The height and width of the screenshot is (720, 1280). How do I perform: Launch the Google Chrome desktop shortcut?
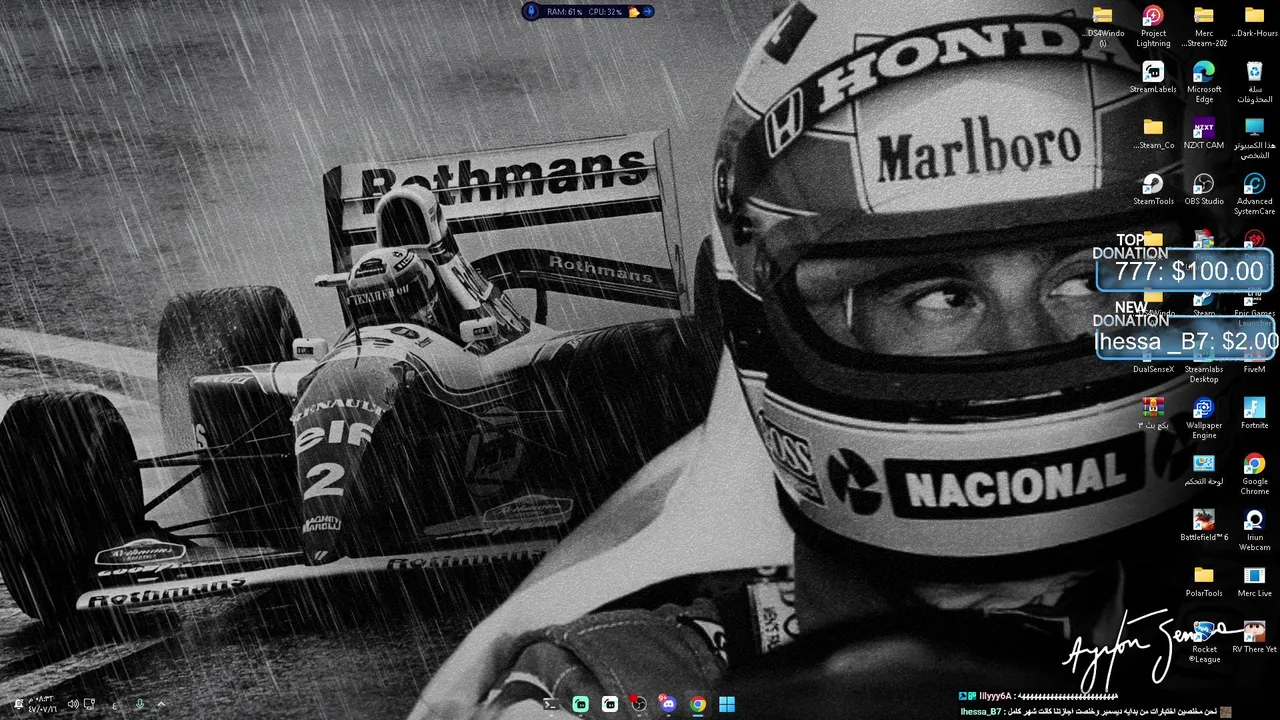(x=1254, y=473)
